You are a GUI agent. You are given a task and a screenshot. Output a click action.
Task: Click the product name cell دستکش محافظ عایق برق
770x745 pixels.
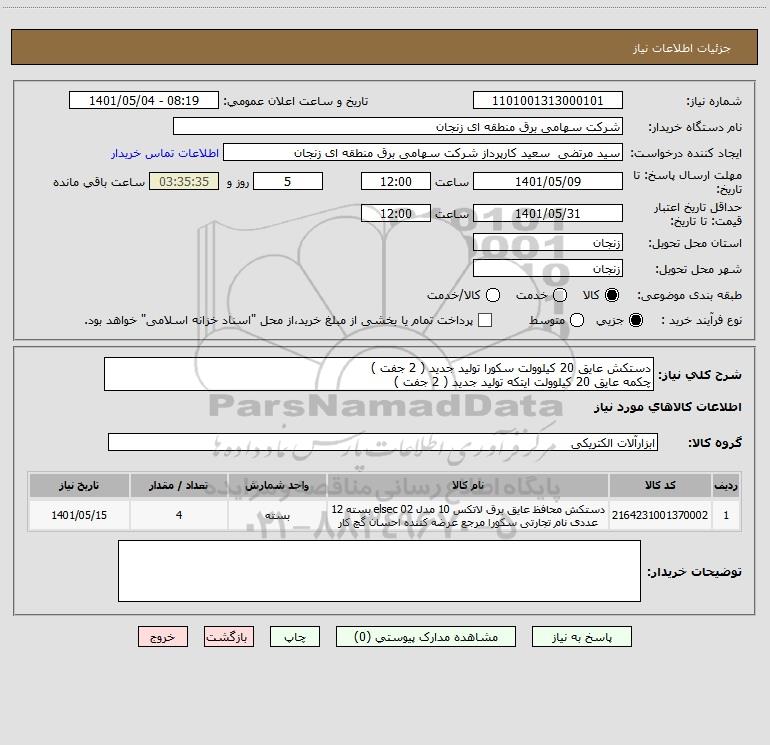tap(468, 515)
